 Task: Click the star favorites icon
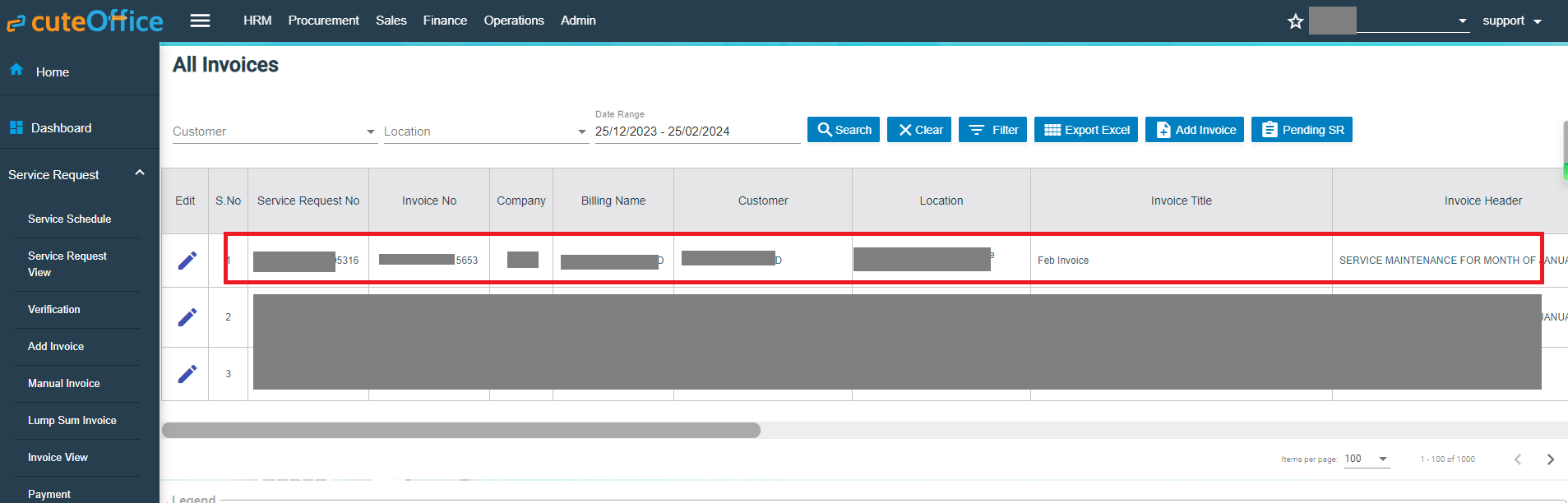(1295, 21)
